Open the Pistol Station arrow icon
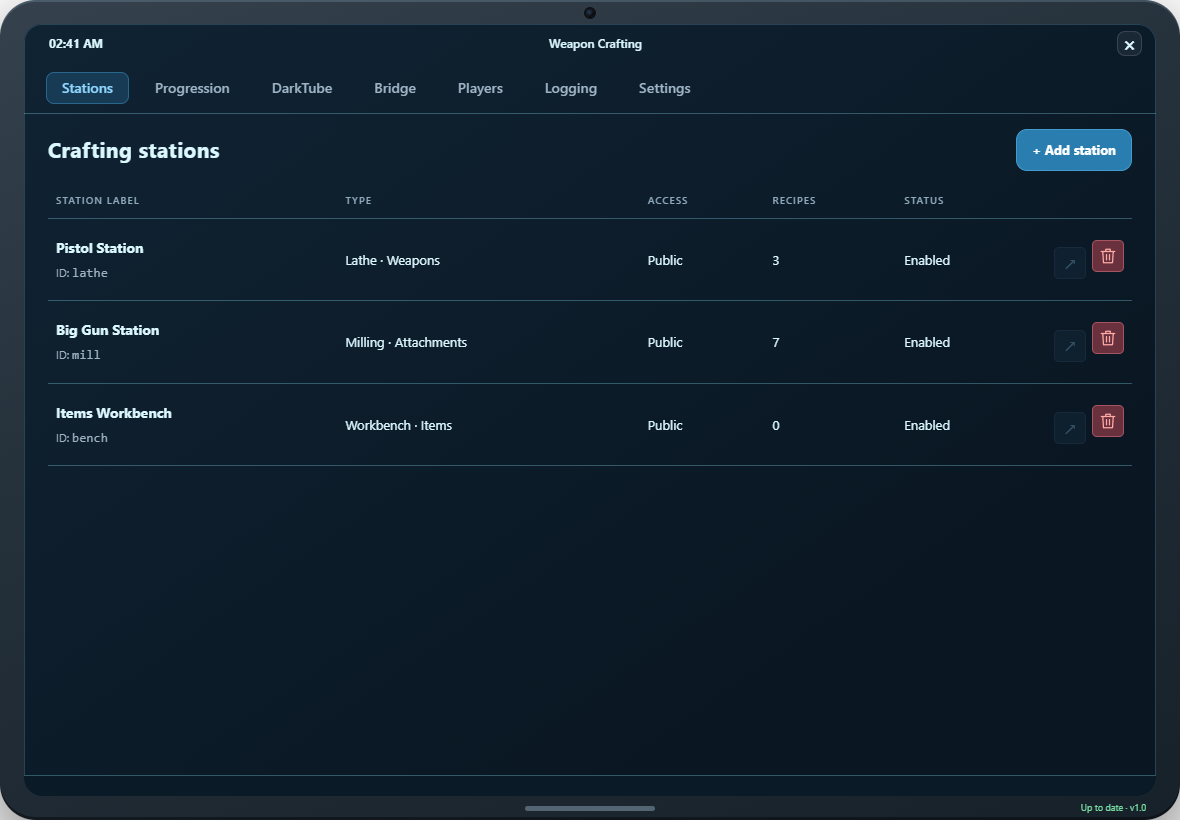 pos(1069,263)
